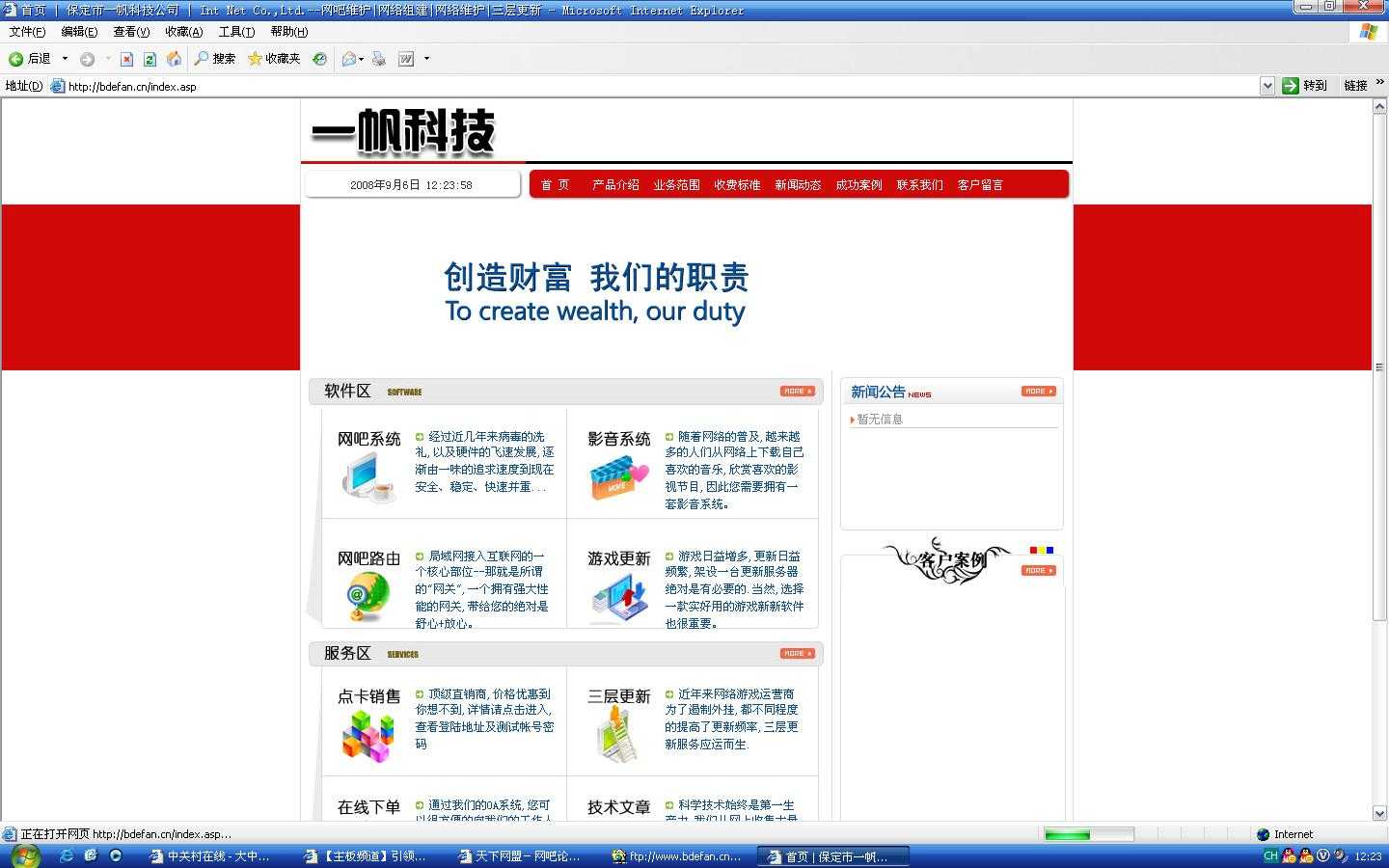Click the Go (转到) button
Image resolution: width=1389 pixels, height=868 pixels.
point(1305,86)
